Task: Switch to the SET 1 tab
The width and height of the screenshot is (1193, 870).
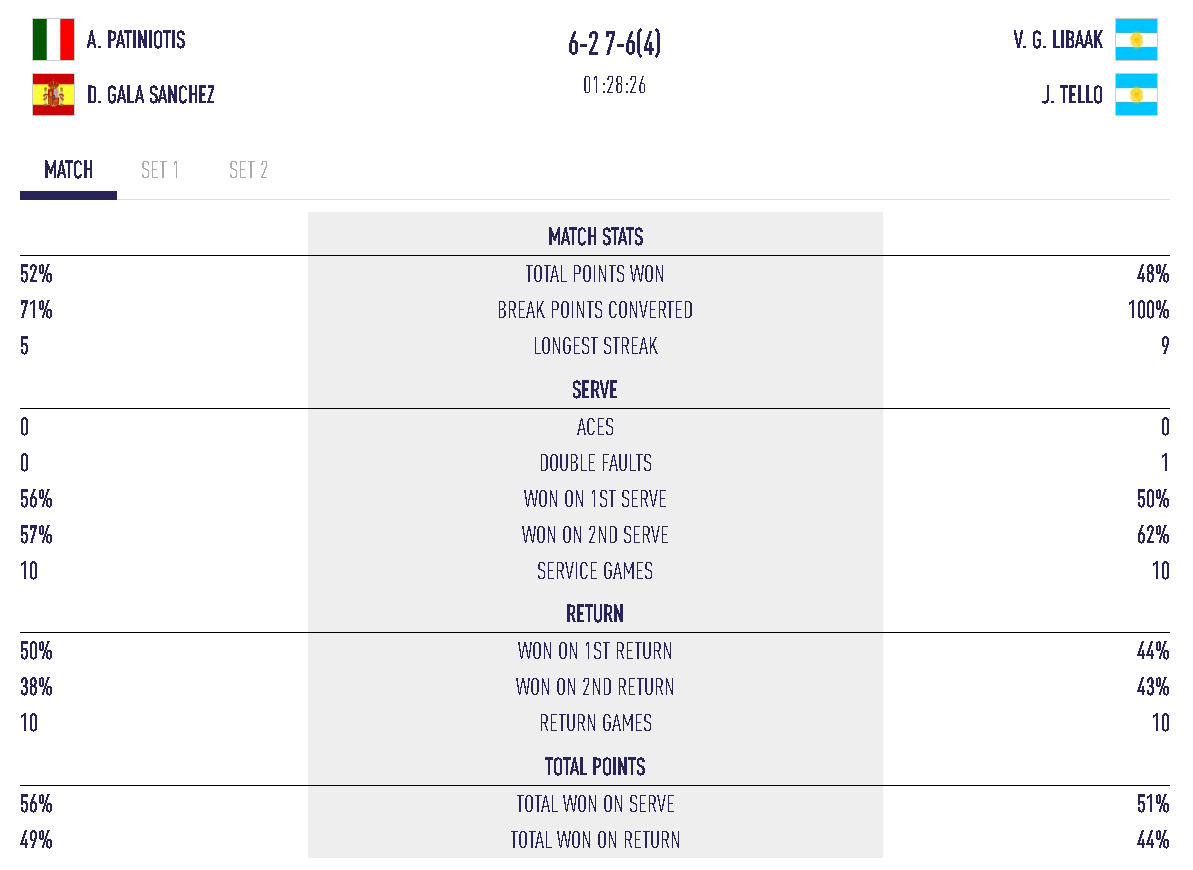Action: [x=160, y=170]
